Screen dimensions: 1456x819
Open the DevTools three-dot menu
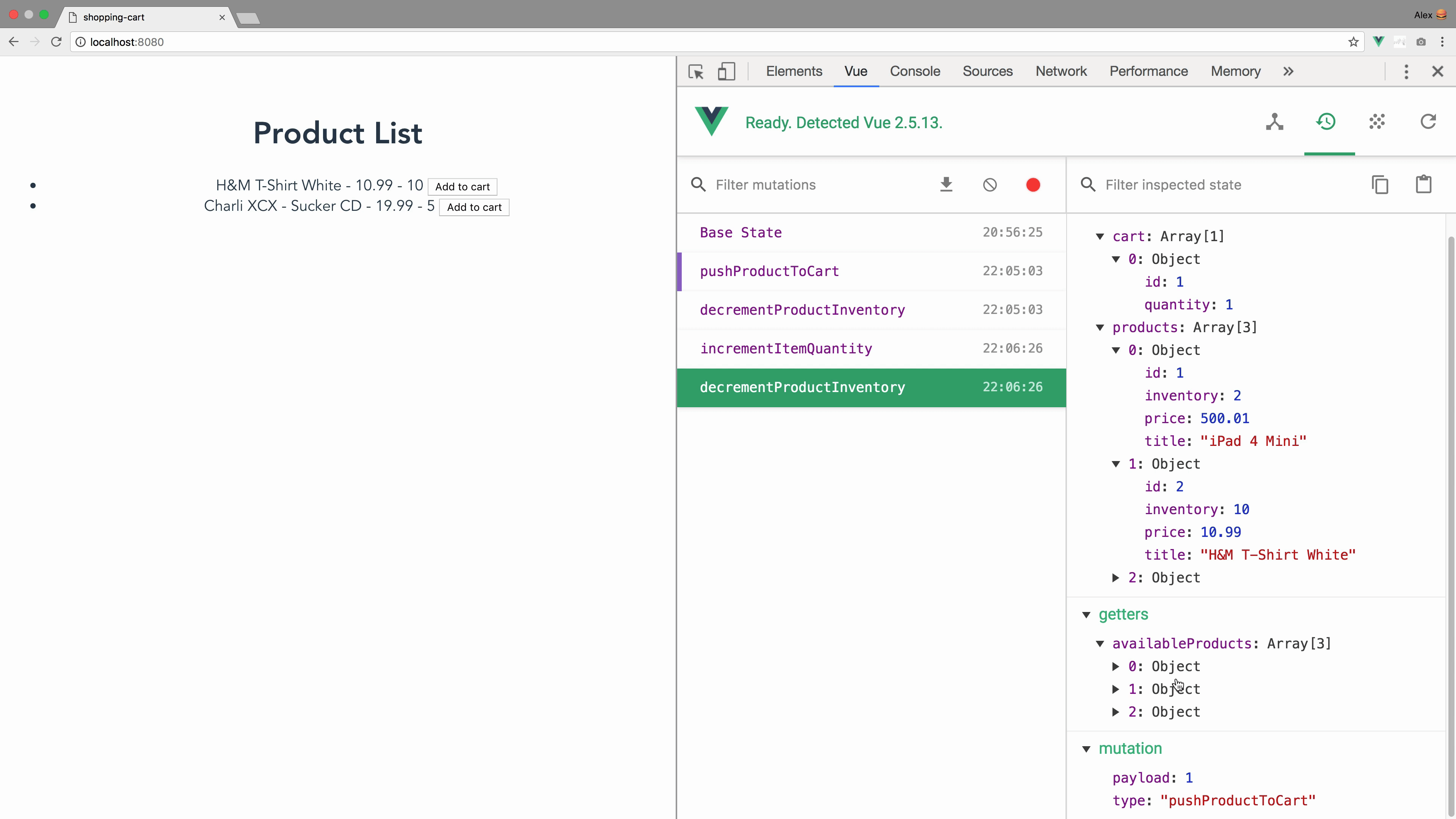(1406, 72)
